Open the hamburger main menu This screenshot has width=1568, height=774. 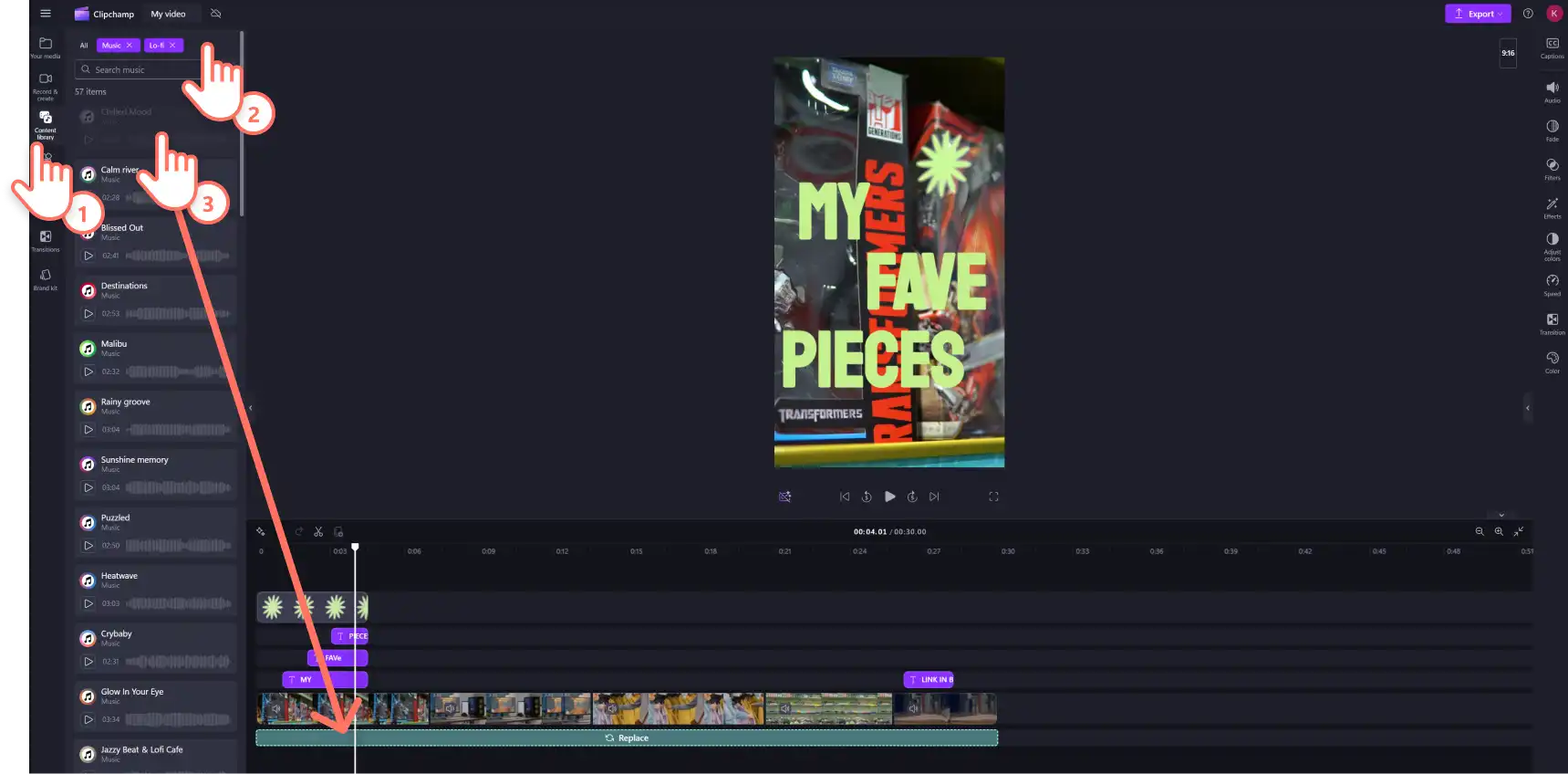[46, 14]
